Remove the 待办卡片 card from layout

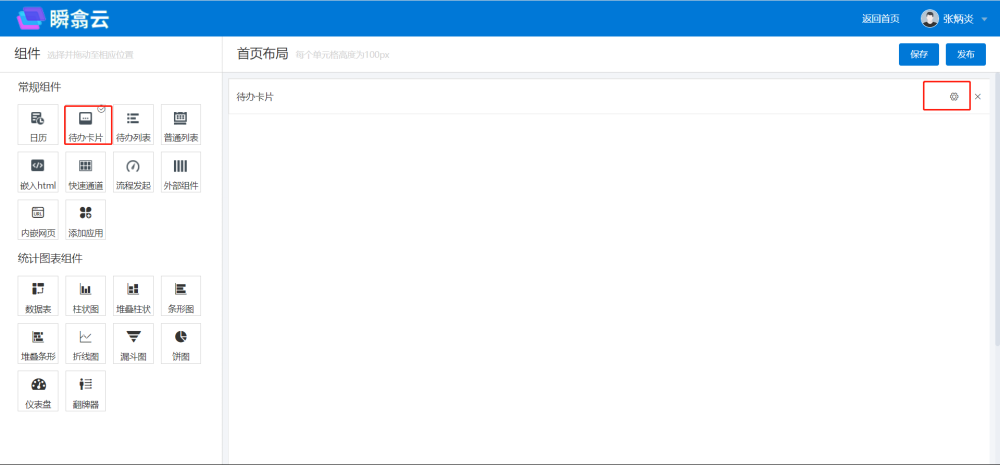[978, 97]
